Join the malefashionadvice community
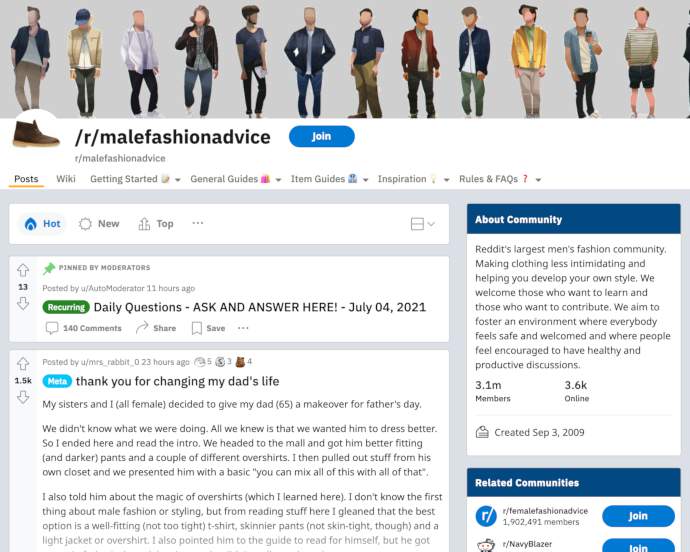The image size is (690, 552). [x=322, y=136]
